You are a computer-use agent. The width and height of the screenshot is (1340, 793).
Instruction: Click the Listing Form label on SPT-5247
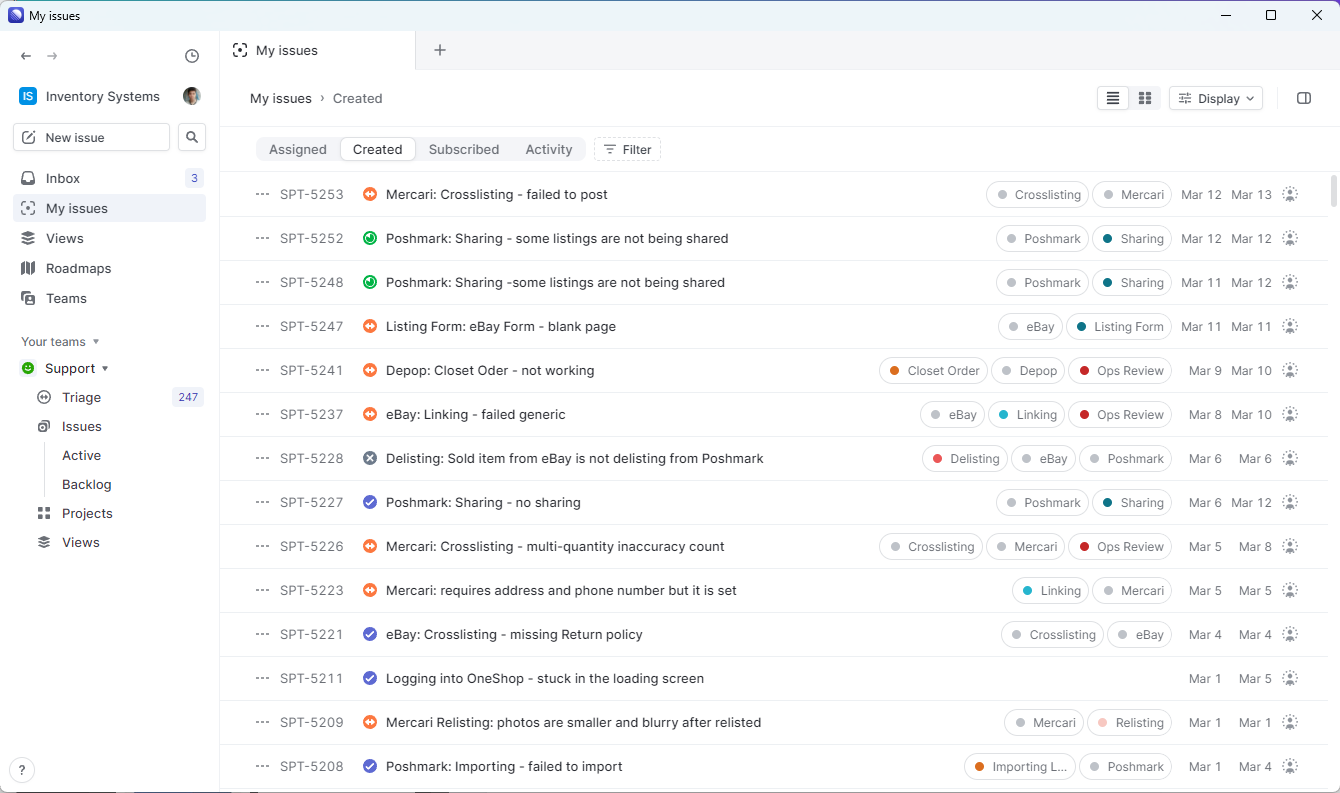[x=1119, y=327]
